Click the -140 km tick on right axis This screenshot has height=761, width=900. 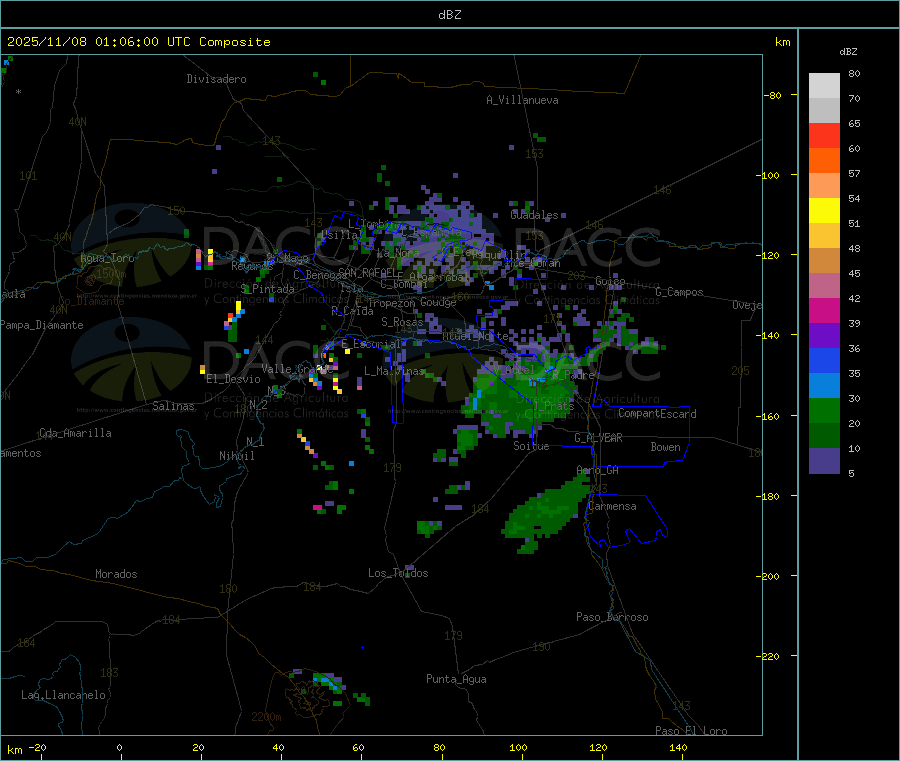770,335
